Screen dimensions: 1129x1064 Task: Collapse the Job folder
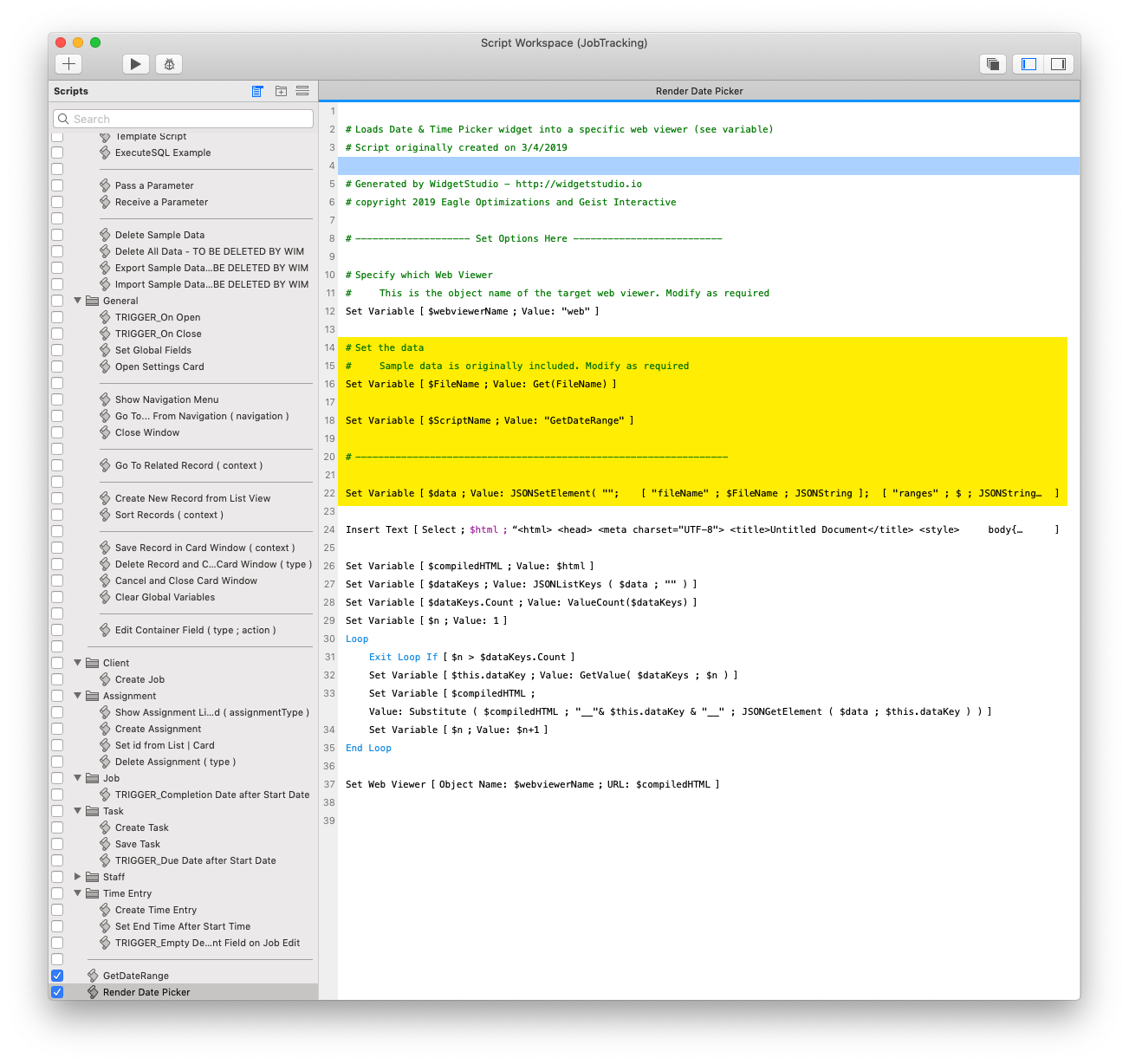pyautogui.click(x=77, y=778)
